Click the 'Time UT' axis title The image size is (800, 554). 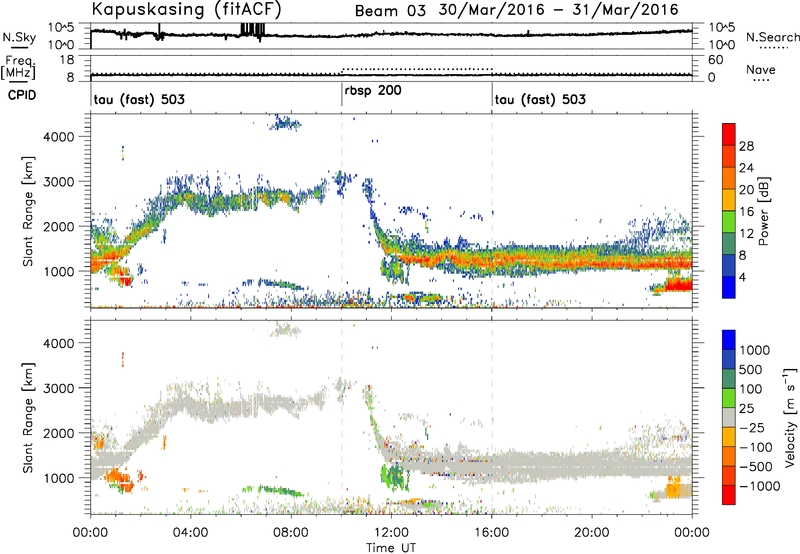[x=391, y=548]
